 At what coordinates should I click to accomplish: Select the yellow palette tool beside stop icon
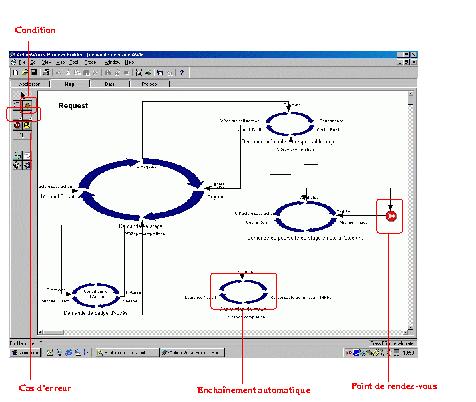(x=27, y=125)
